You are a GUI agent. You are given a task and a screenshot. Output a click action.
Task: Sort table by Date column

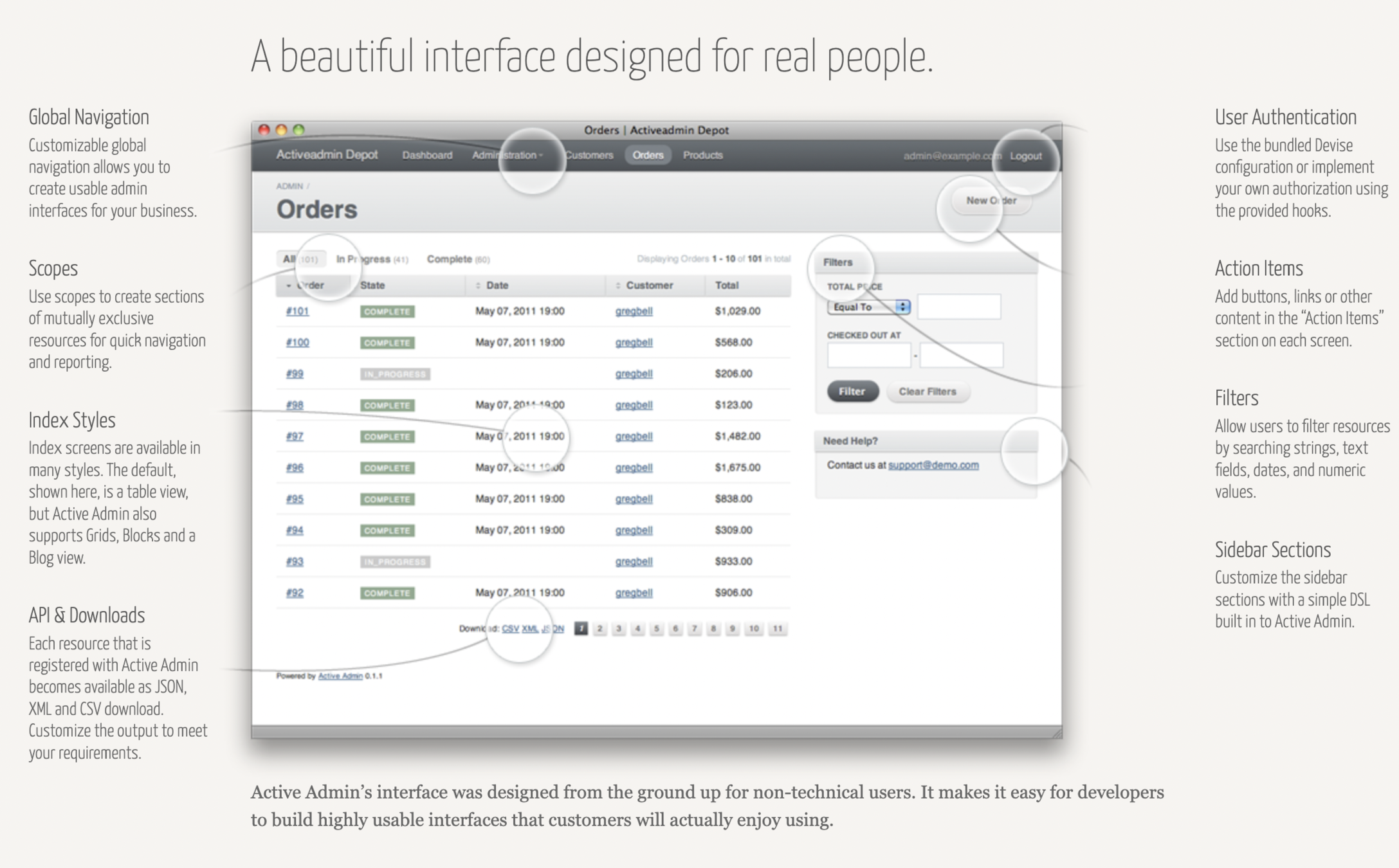497,285
